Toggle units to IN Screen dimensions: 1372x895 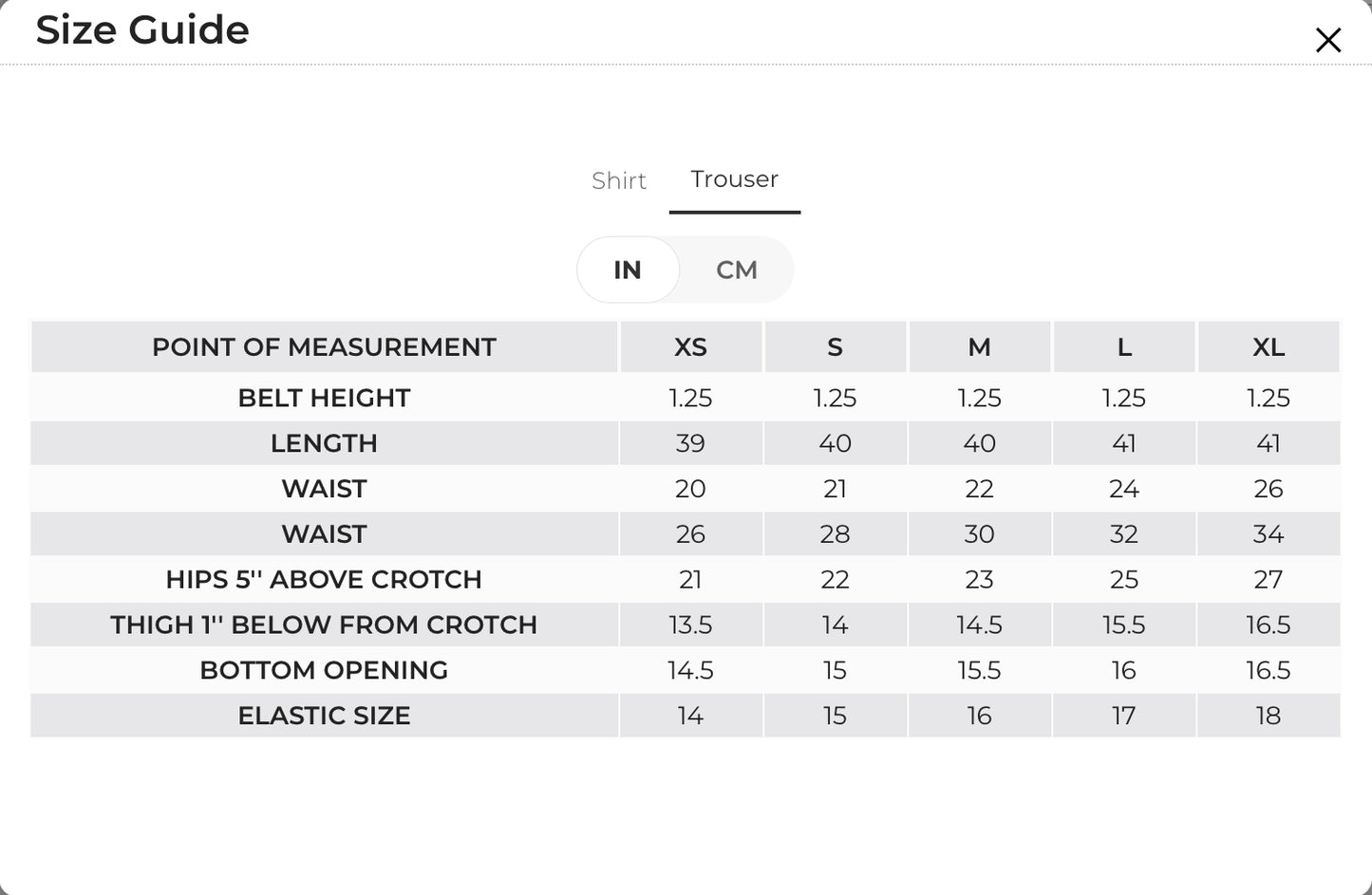coord(628,270)
